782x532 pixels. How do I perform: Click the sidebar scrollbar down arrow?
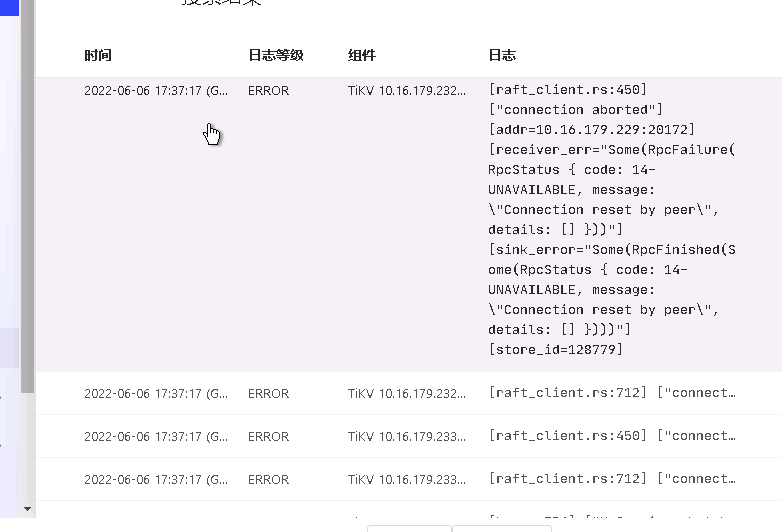tap(27, 509)
